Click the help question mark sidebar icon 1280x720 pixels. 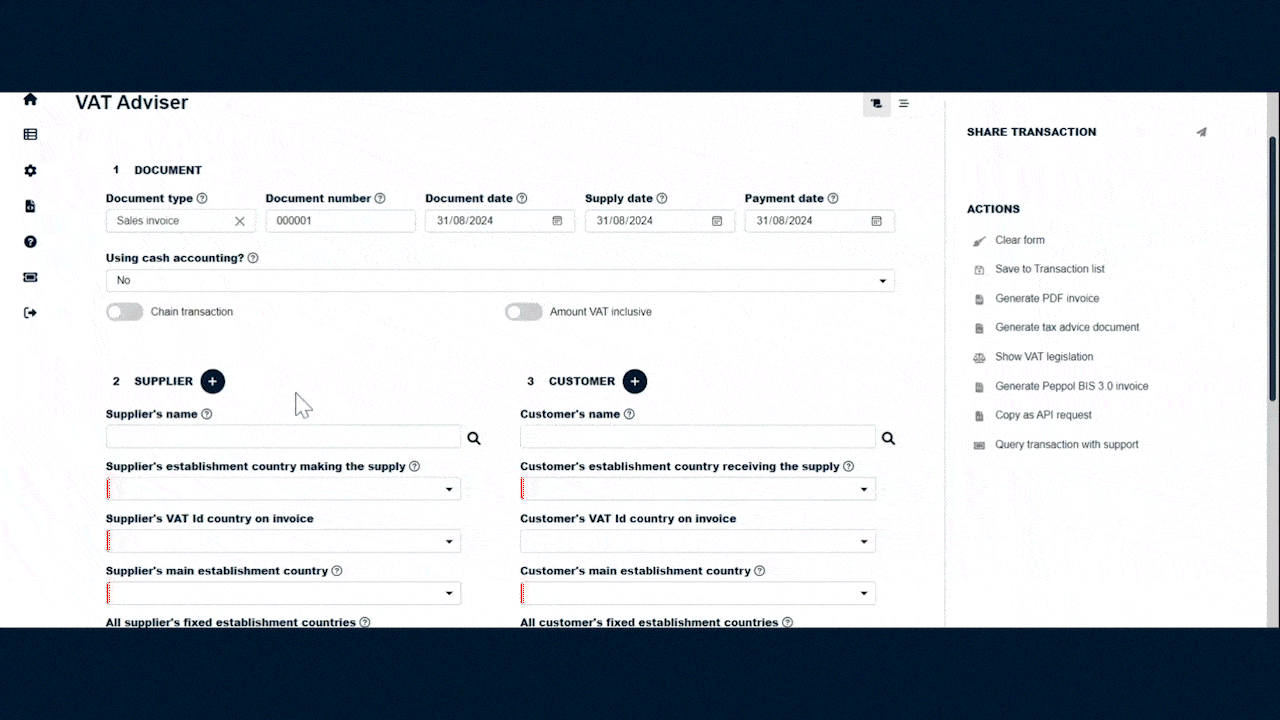[x=30, y=242]
